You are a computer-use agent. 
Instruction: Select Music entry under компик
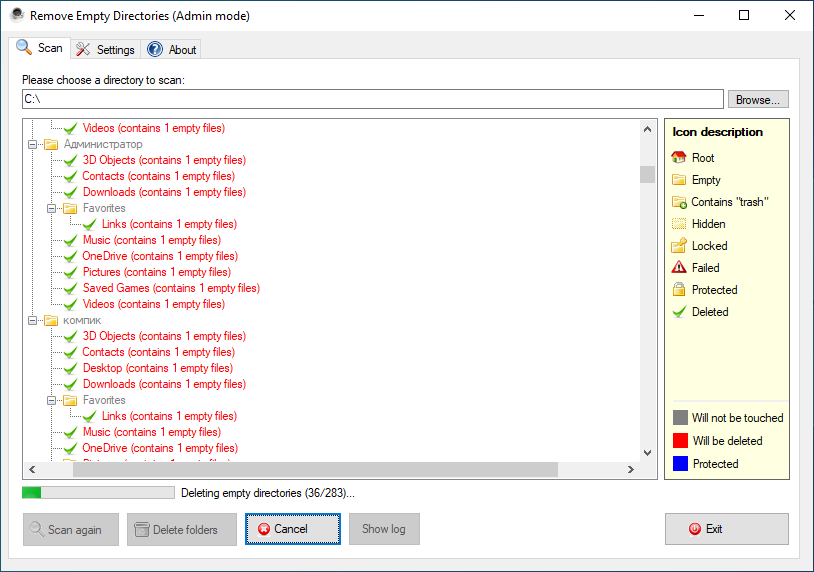point(152,432)
